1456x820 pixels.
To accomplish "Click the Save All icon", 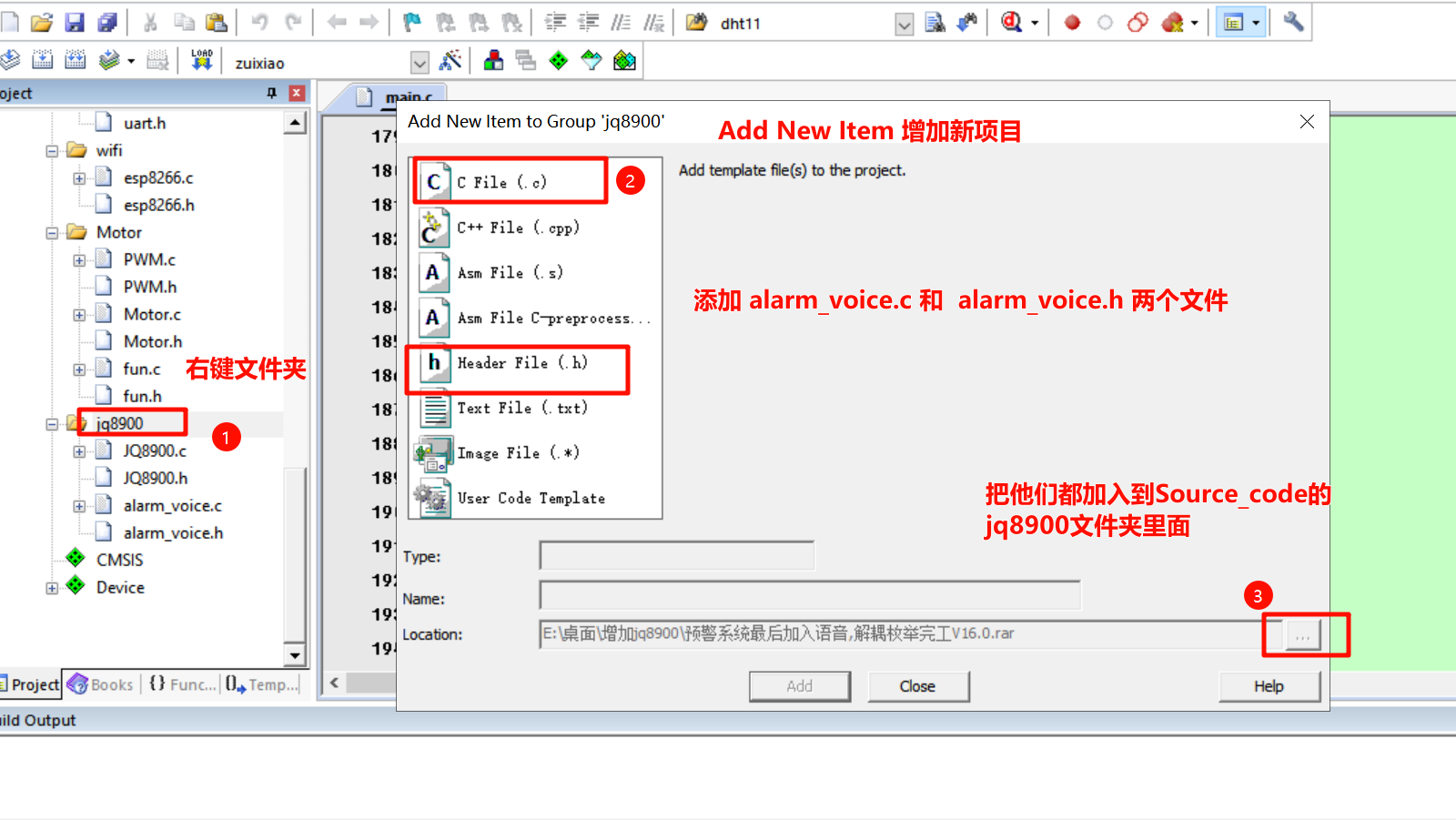I will pyautogui.click(x=107, y=23).
